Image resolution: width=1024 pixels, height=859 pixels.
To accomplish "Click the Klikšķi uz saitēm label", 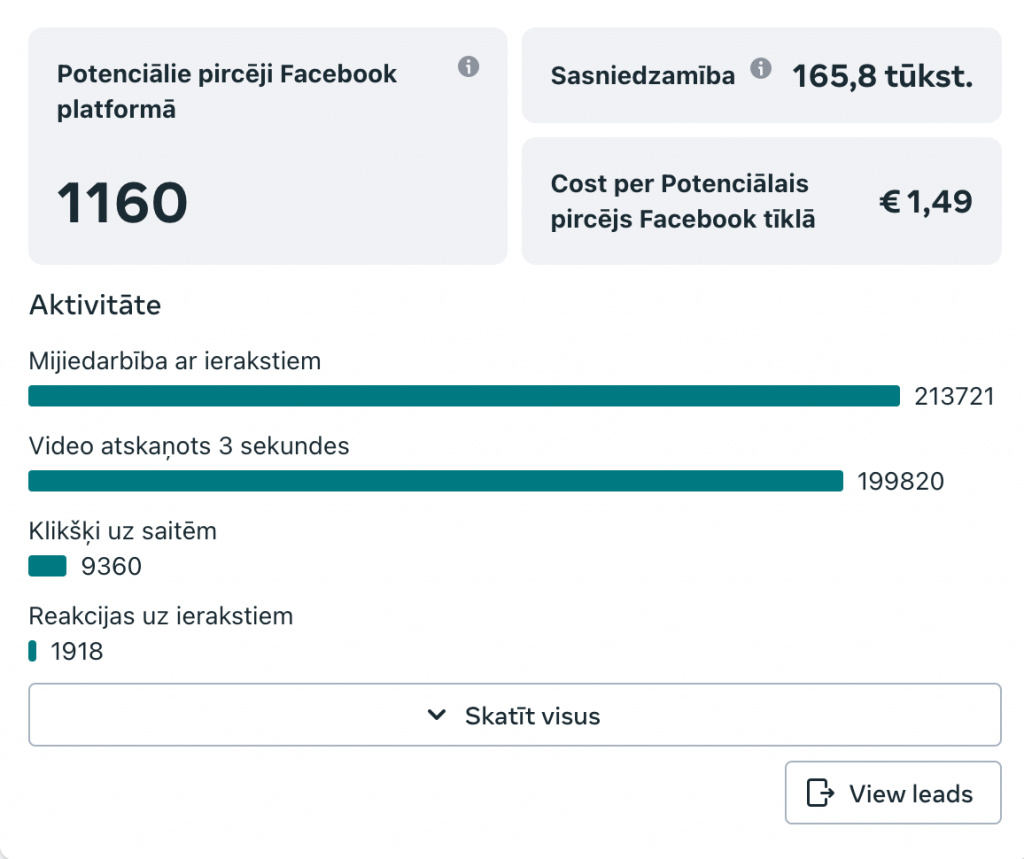I will 123,532.
